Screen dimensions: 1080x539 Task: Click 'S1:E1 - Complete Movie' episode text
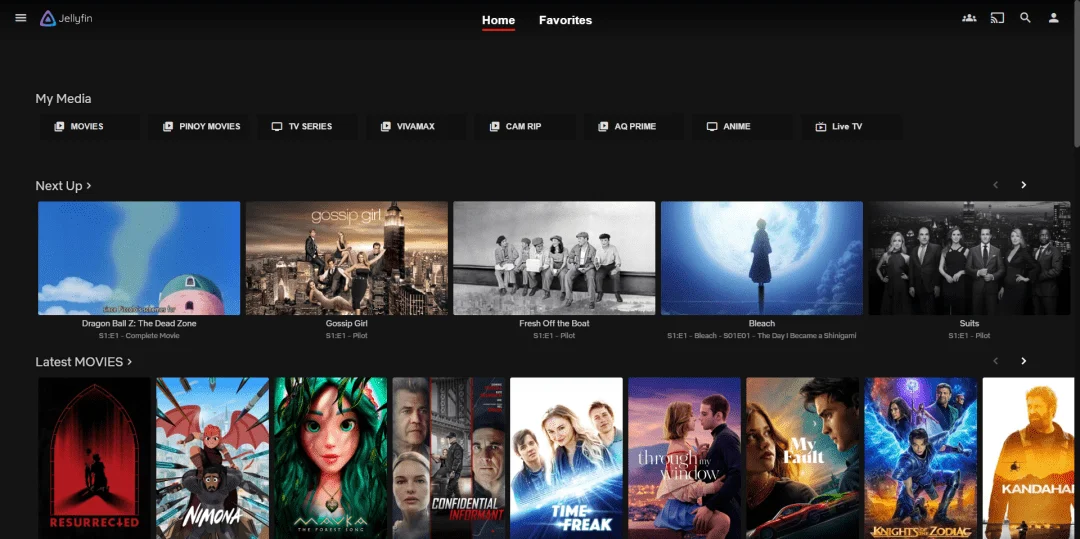tap(139, 336)
